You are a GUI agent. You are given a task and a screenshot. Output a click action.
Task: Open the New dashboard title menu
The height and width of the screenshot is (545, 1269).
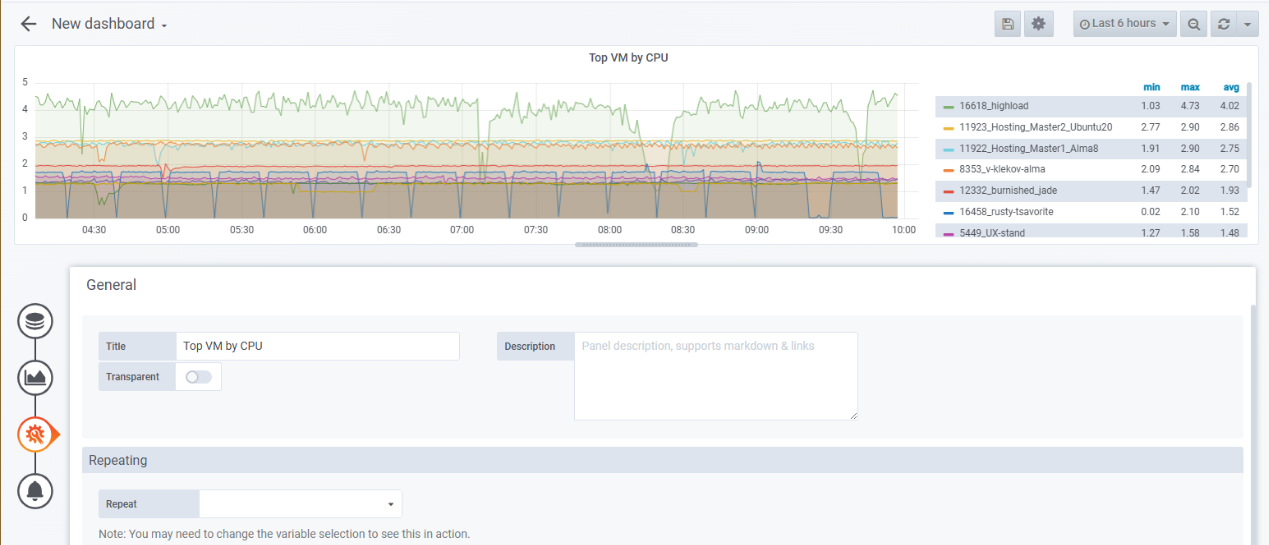click(x=109, y=24)
